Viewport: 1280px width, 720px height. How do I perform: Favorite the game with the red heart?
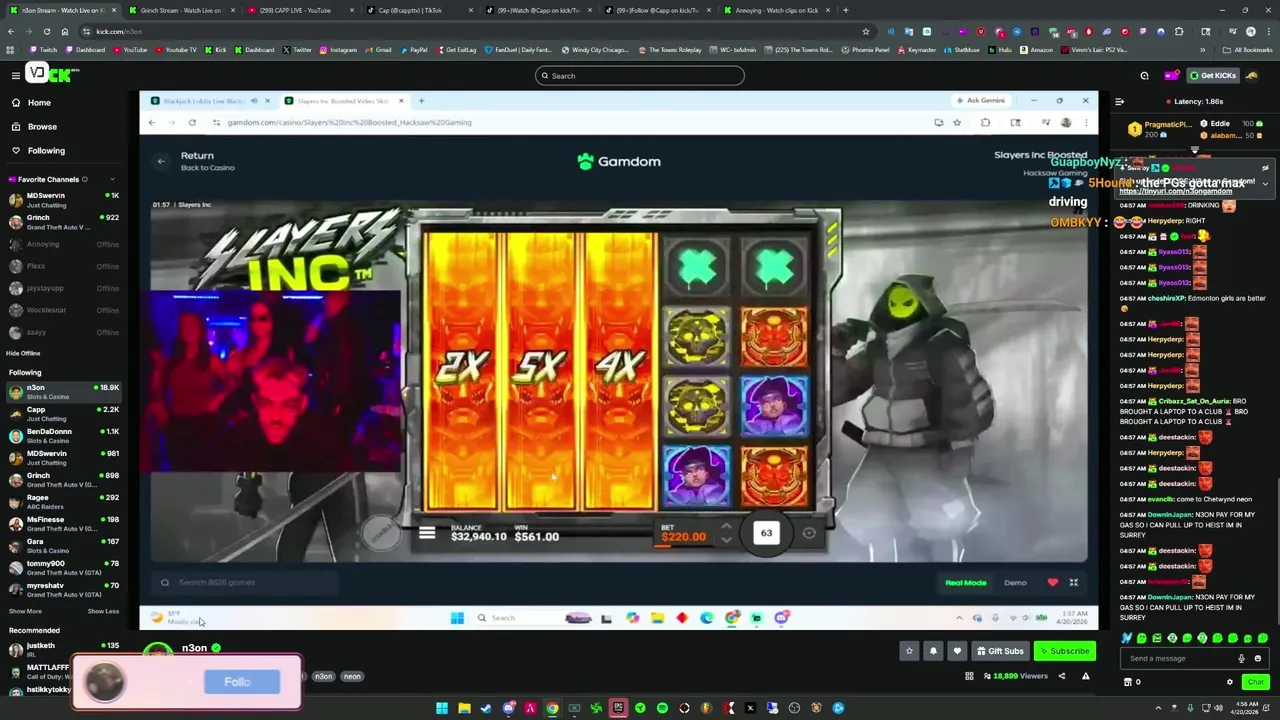(1053, 583)
